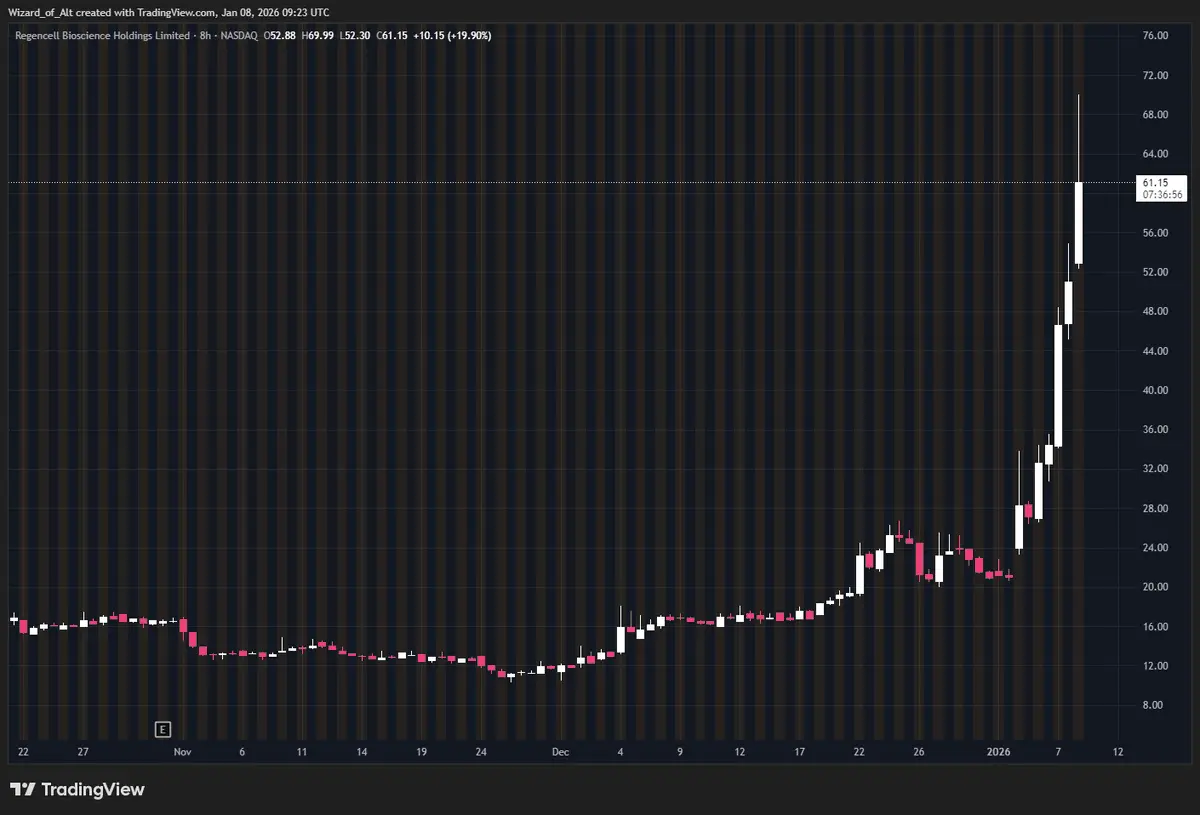Click the 48.00 price axis label

[x=1155, y=311]
